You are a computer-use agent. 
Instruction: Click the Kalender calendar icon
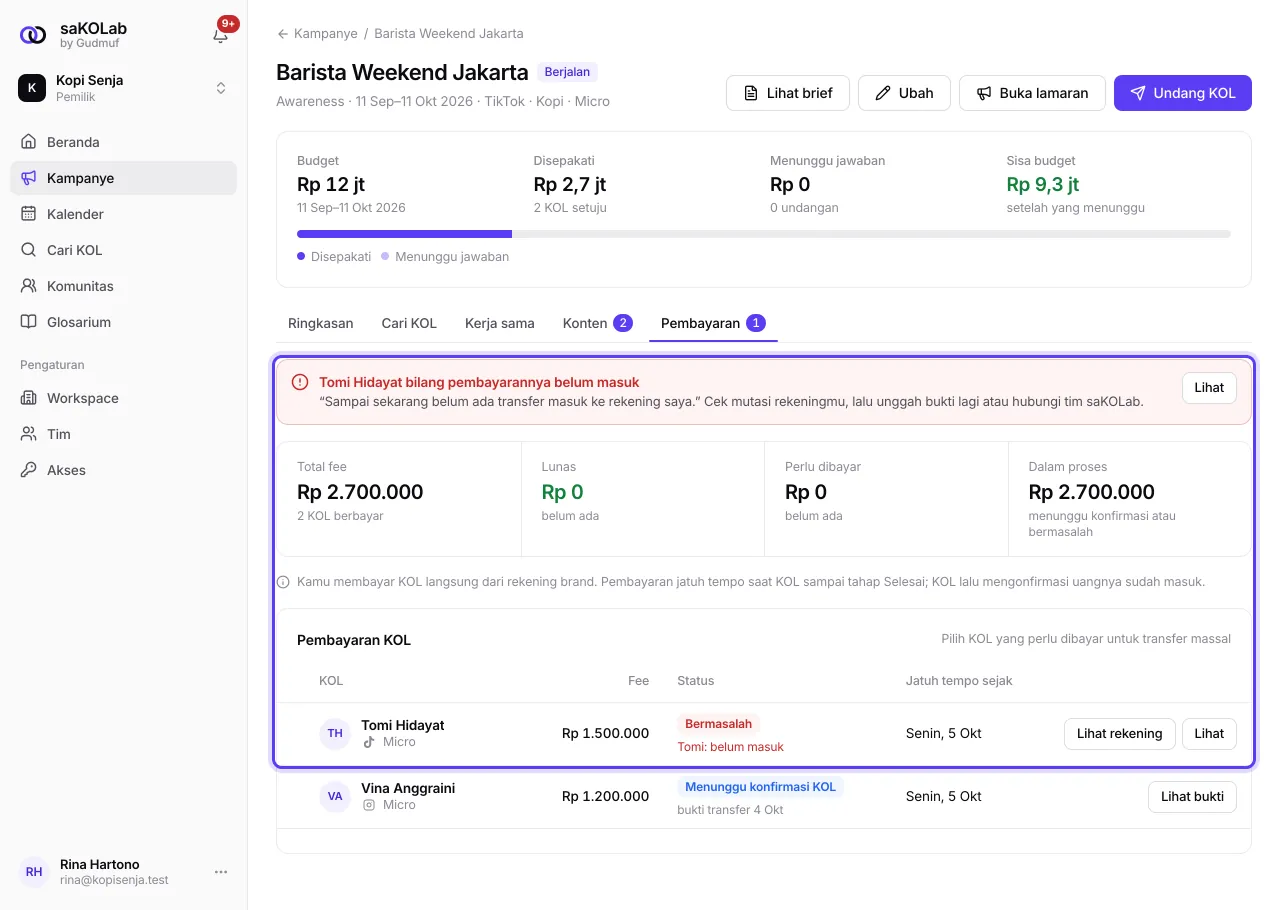point(28,214)
